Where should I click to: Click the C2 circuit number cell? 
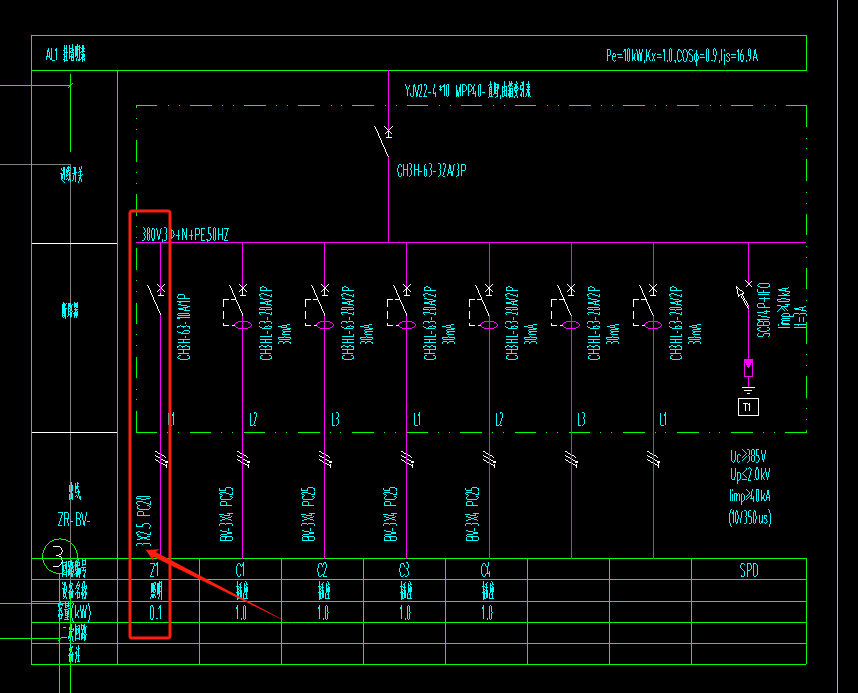(x=322, y=570)
